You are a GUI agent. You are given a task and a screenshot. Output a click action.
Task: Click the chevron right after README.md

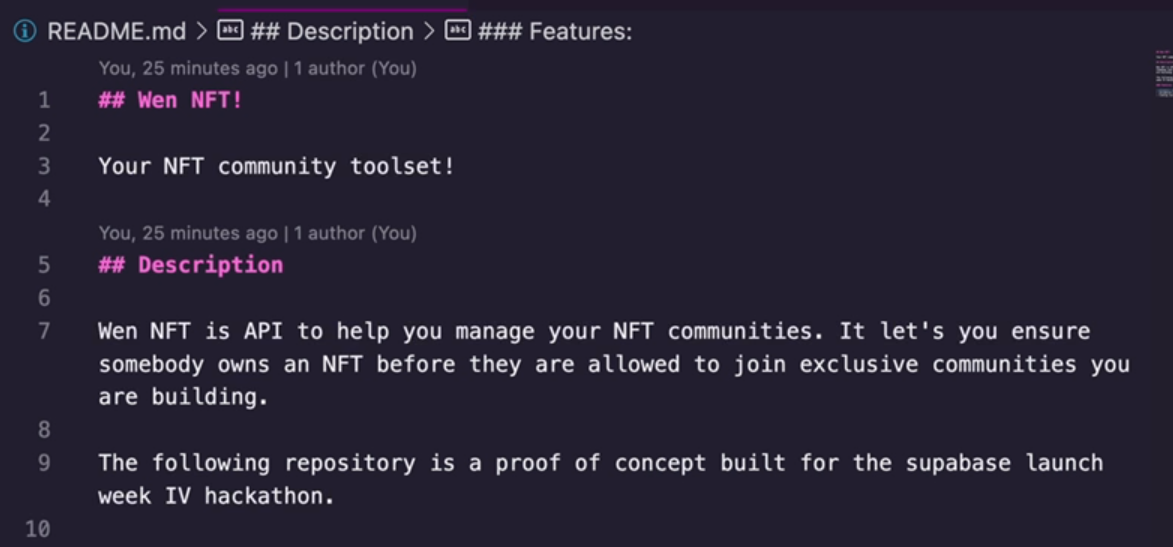(x=202, y=31)
